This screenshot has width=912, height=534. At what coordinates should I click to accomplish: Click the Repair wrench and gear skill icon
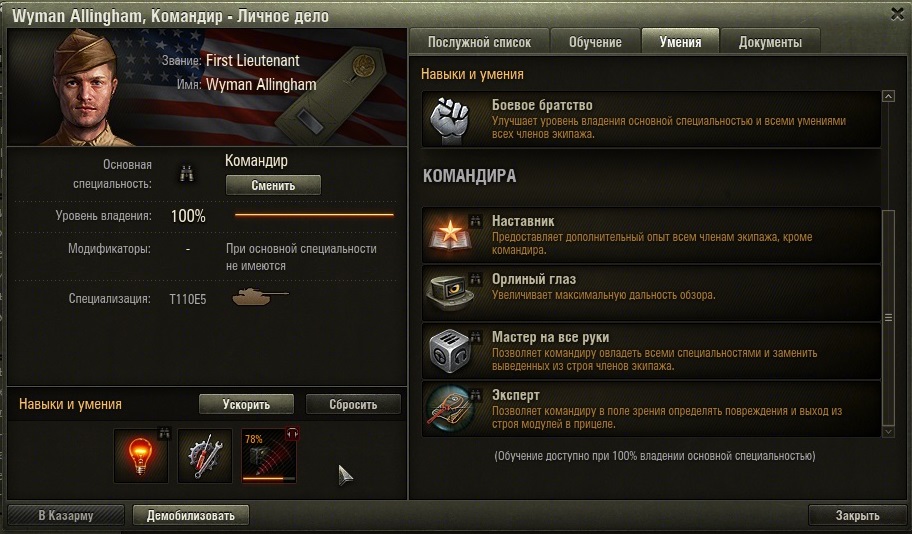tap(205, 456)
